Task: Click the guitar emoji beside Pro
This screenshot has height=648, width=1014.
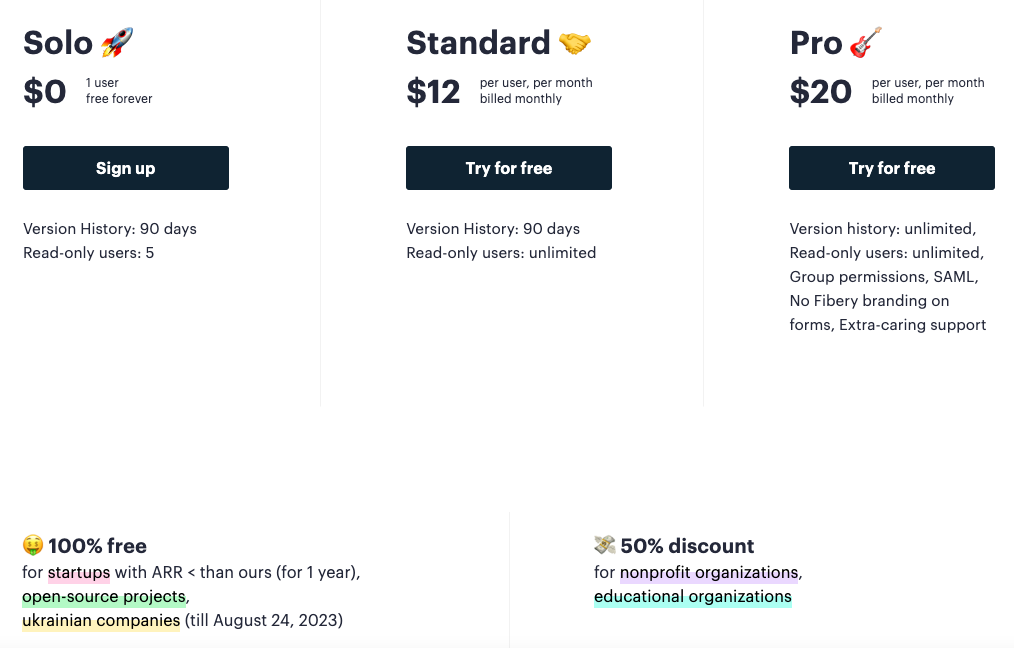Action: 866,43
